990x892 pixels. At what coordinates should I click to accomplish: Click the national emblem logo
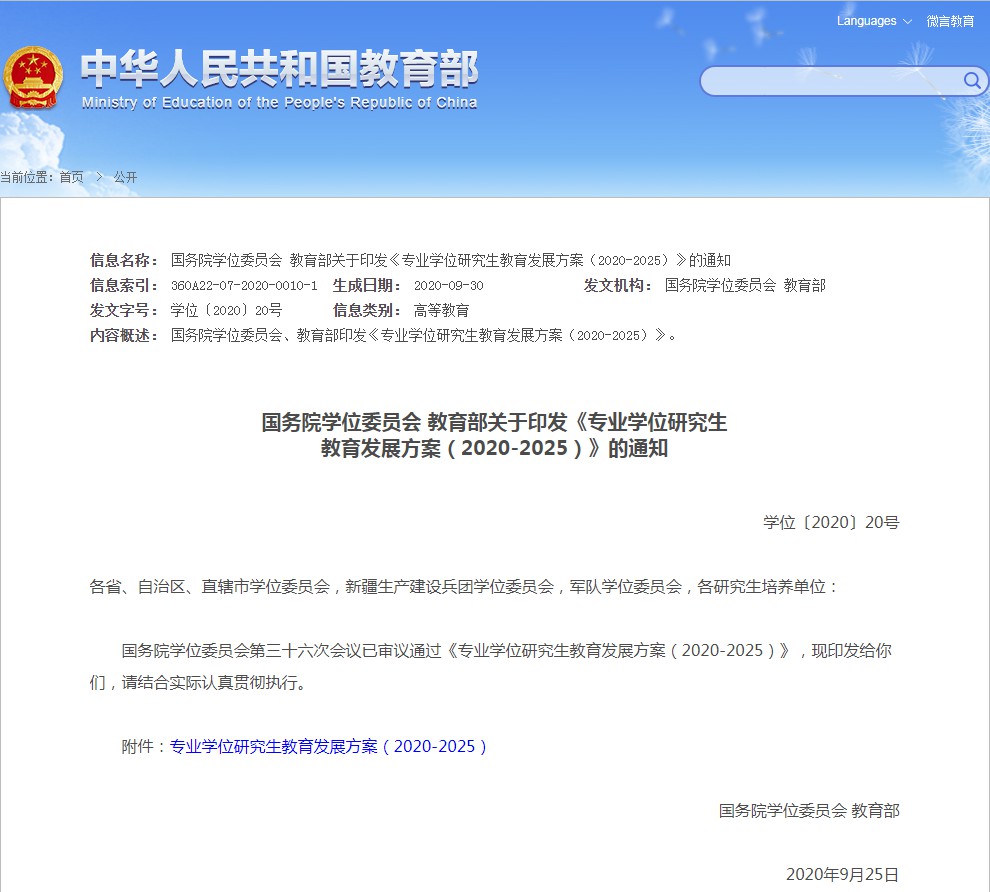32,77
